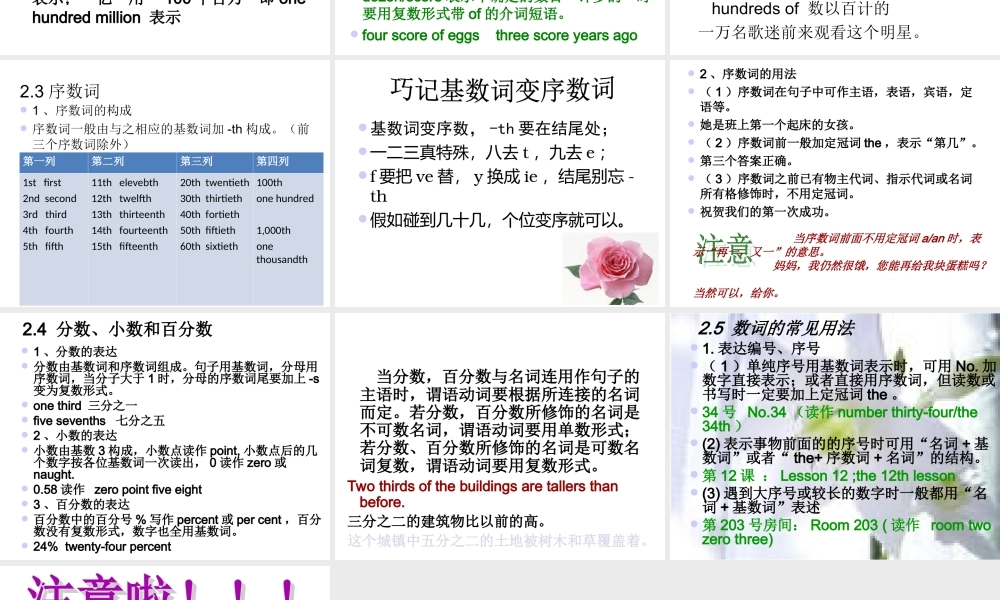Image resolution: width=1000 pixels, height=600 pixels.
Task: Click the '13th thirteenth' table entry
Action: (128, 214)
